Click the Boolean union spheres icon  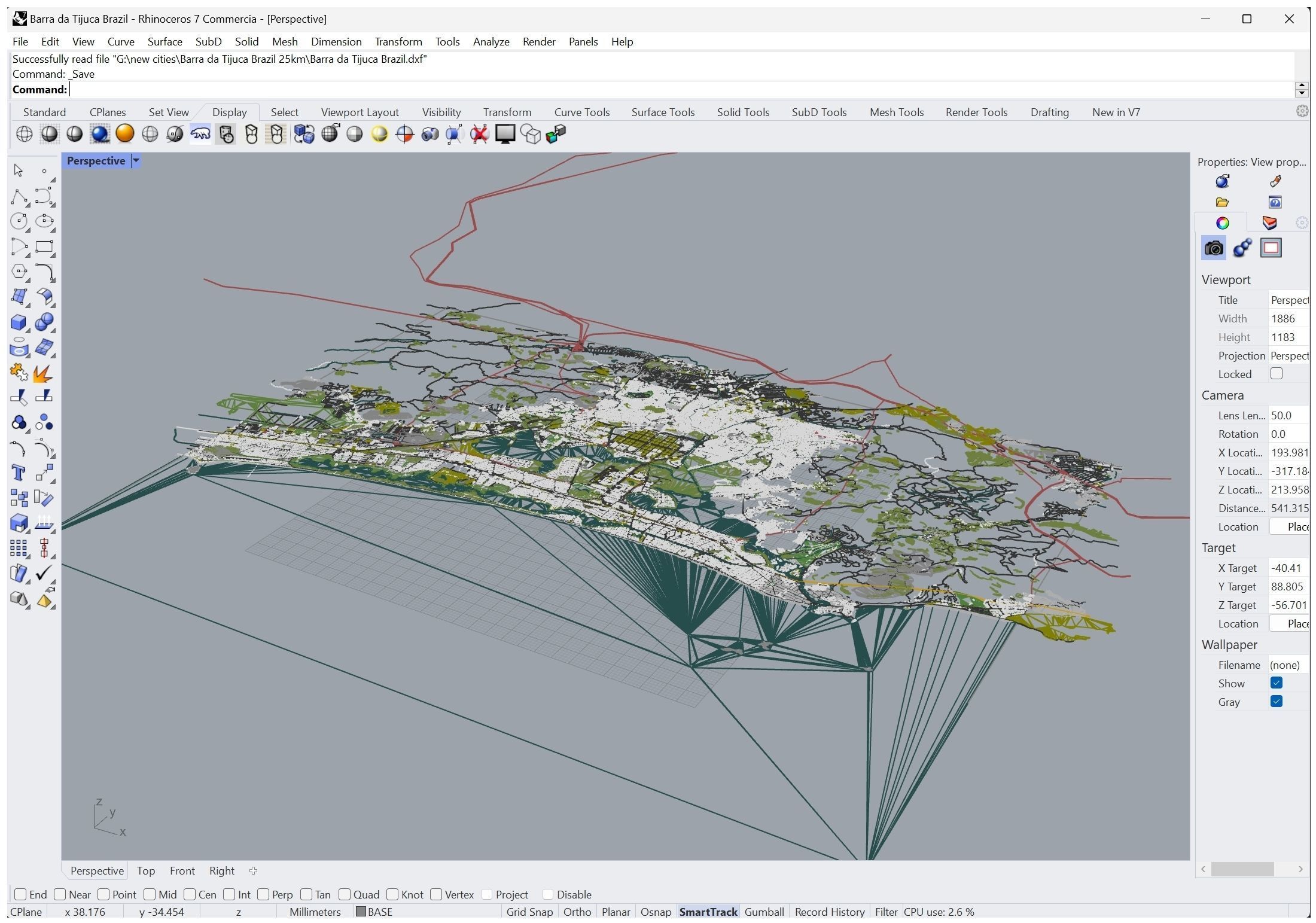pos(44,322)
